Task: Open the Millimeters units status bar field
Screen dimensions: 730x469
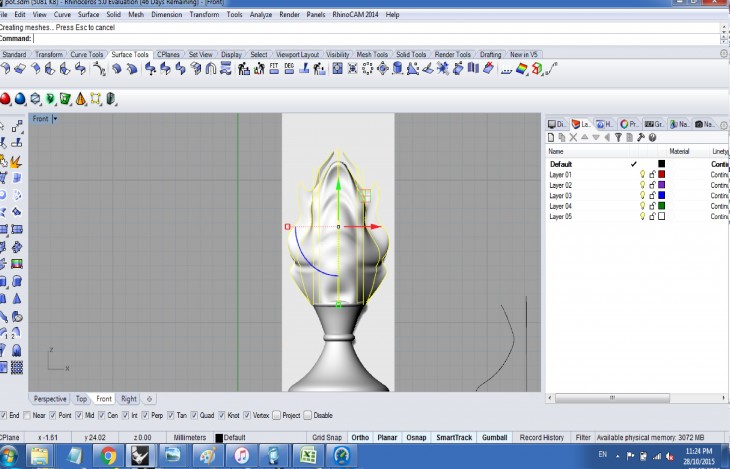Action: click(x=191, y=438)
